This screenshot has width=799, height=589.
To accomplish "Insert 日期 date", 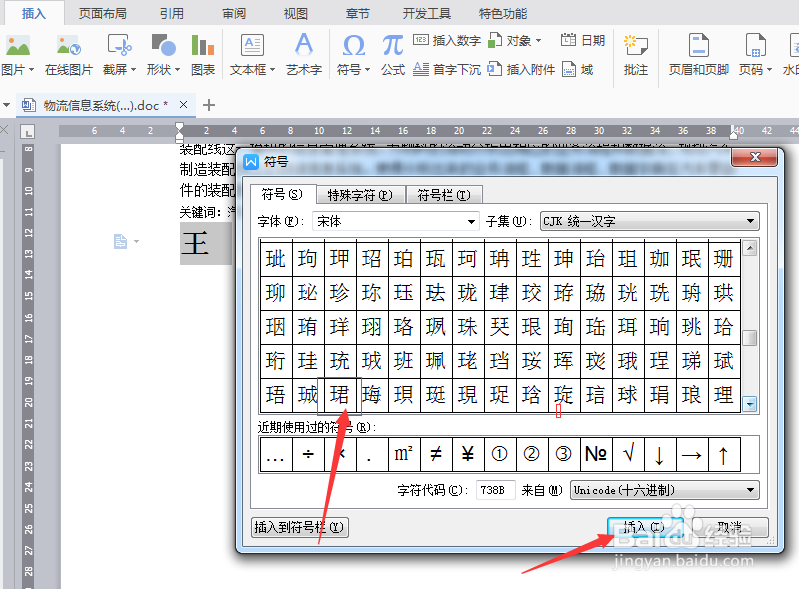I will click(x=582, y=40).
